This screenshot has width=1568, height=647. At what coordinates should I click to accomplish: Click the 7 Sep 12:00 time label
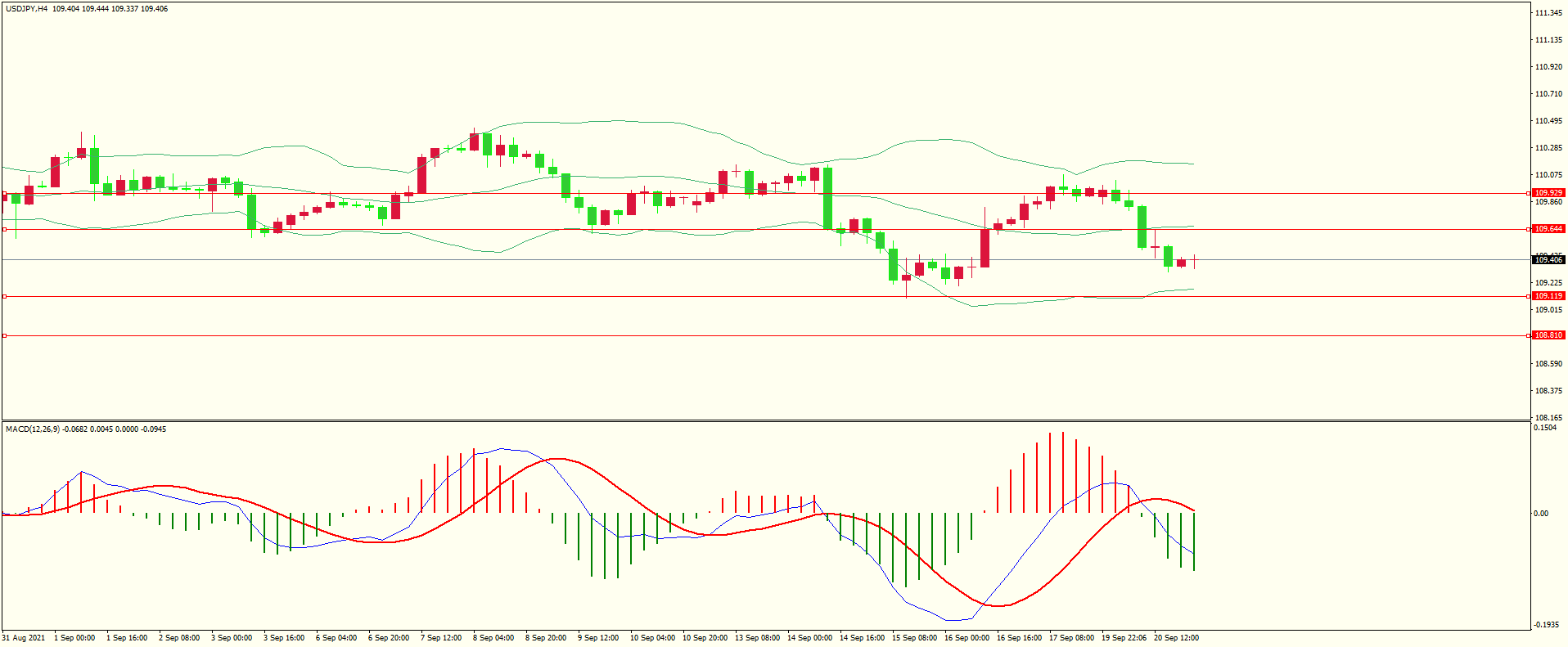tap(441, 638)
